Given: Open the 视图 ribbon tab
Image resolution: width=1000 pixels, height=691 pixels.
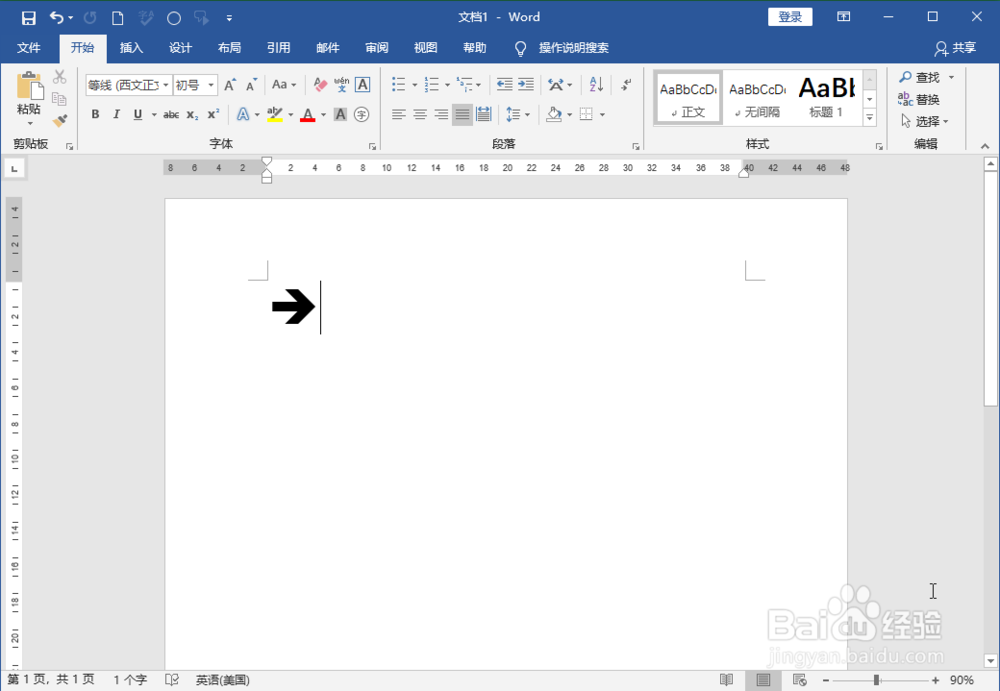Looking at the screenshot, I should [424, 47].
